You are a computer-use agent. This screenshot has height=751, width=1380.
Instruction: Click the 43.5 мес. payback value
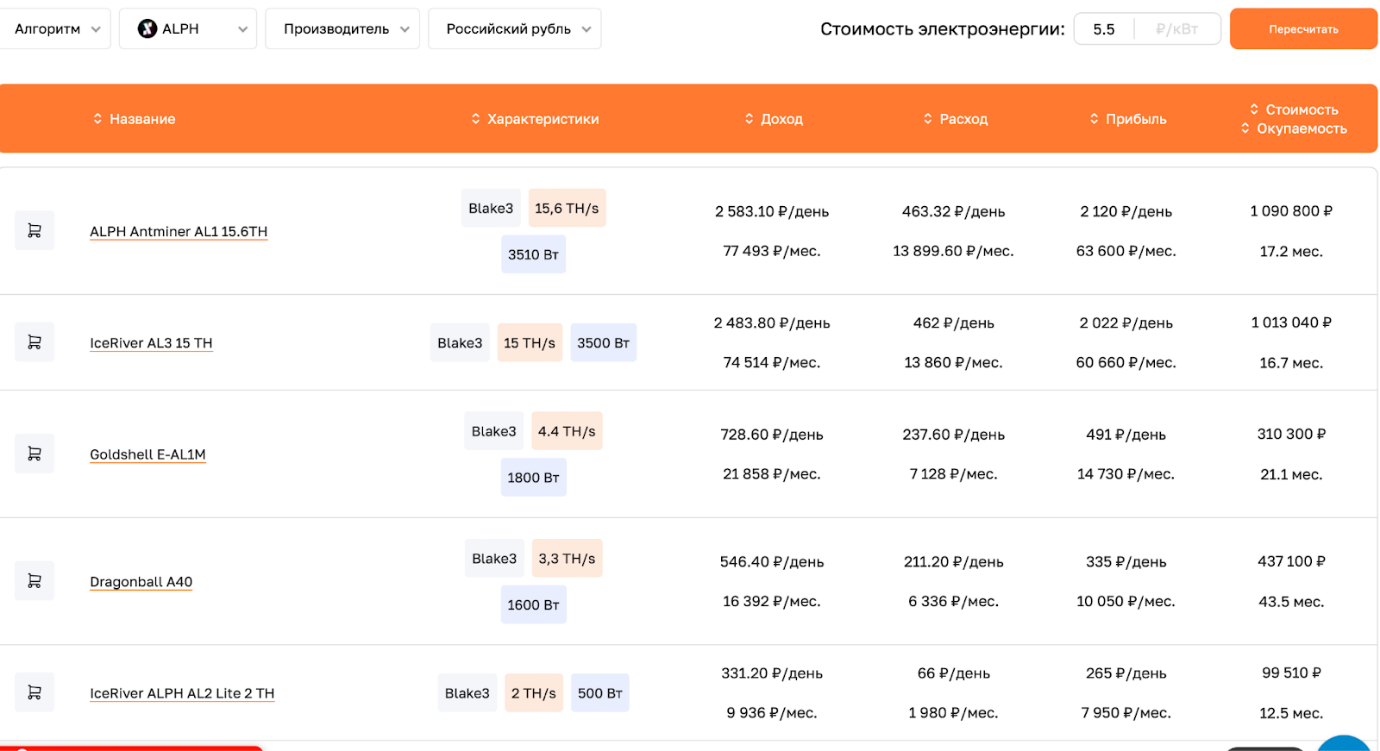point(1292,601)
